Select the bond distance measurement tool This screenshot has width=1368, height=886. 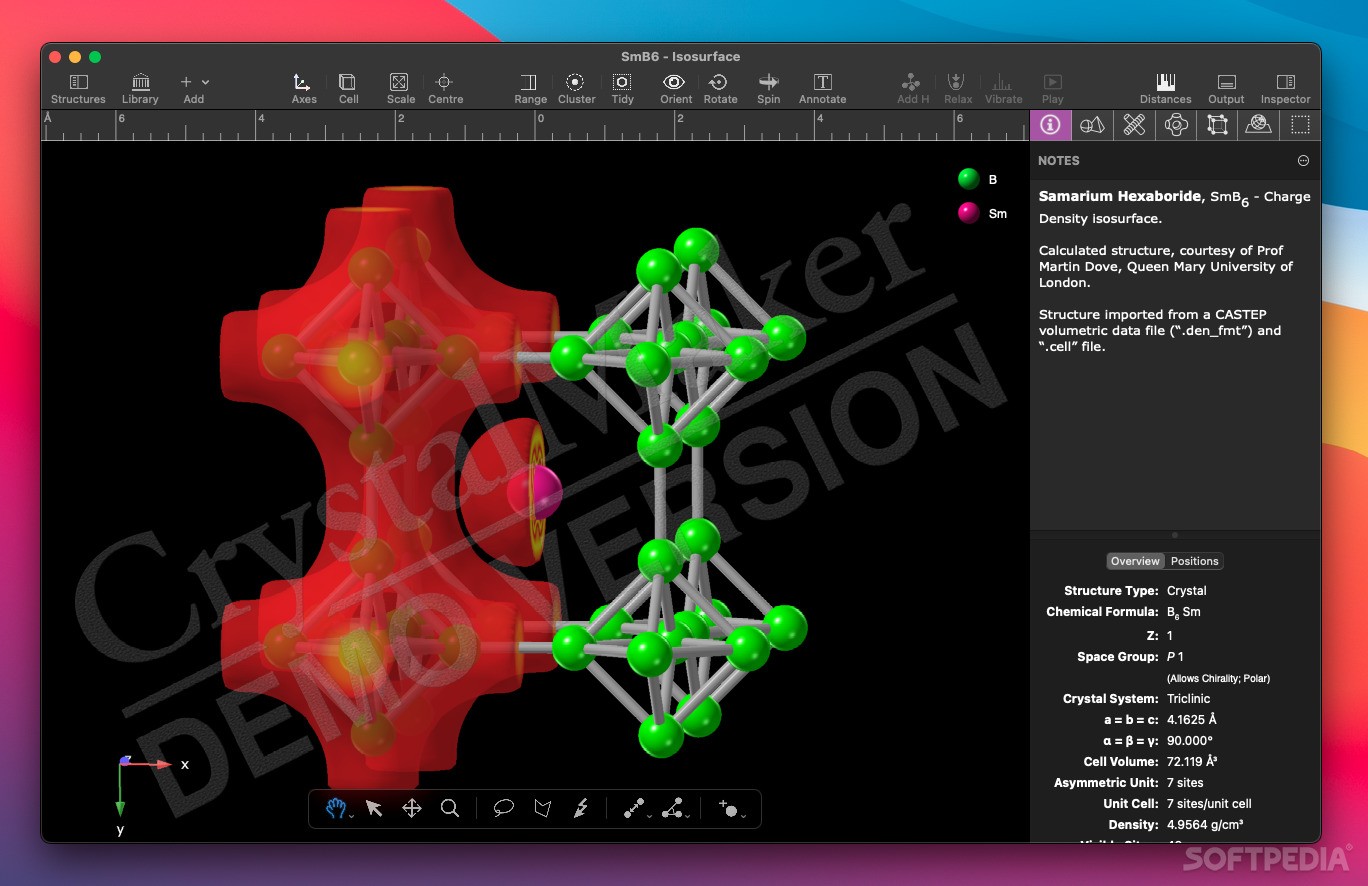pos(634,808)
